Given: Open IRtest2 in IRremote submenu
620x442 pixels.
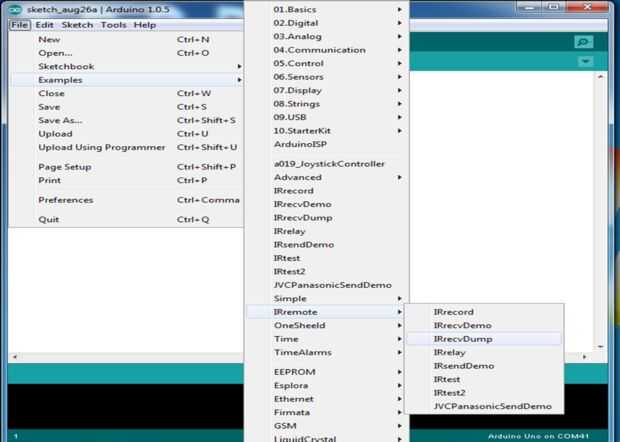Looking at the screenshot, I should [484, 393].
